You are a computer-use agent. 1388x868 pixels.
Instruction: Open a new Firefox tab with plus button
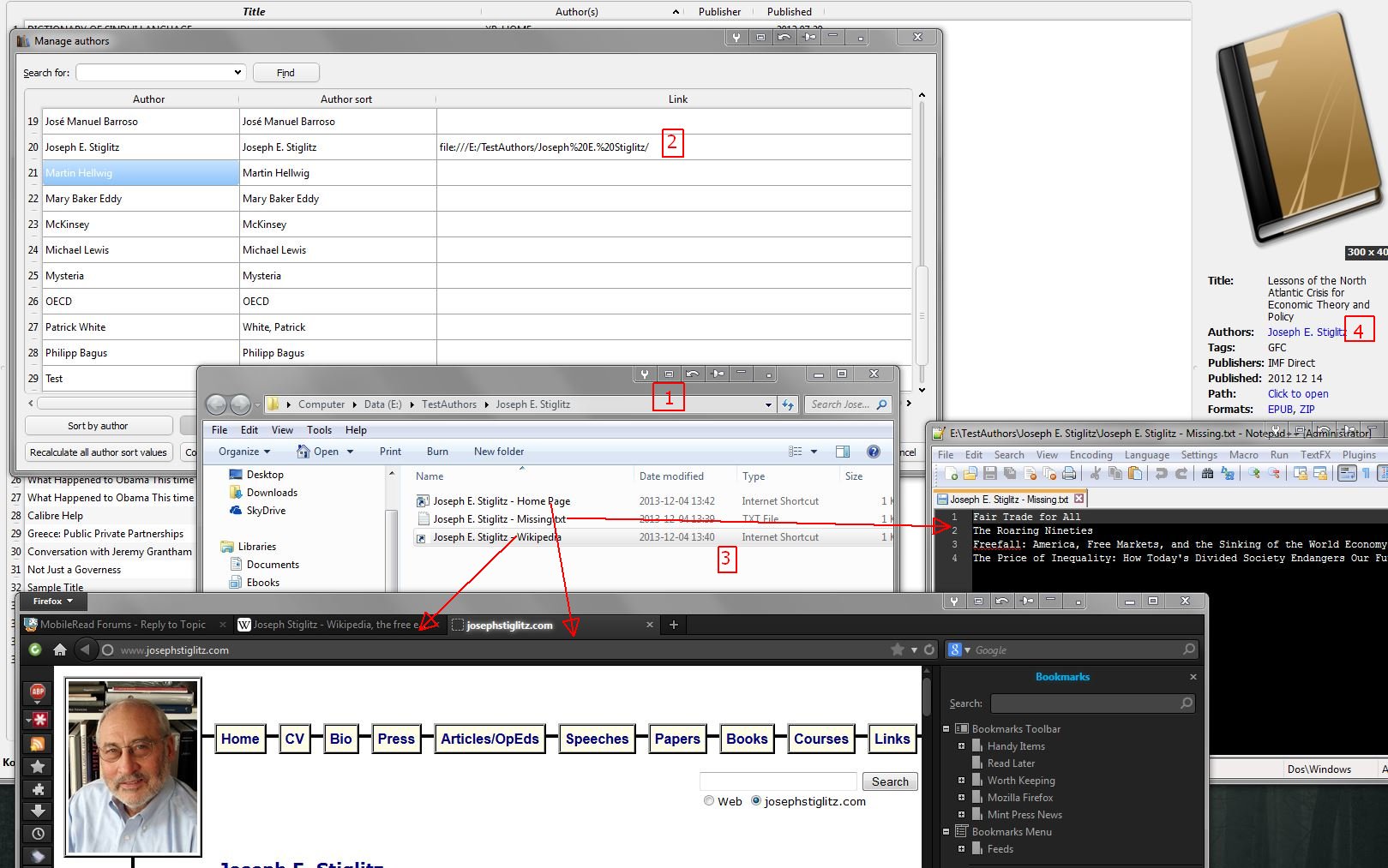[674, 625]
